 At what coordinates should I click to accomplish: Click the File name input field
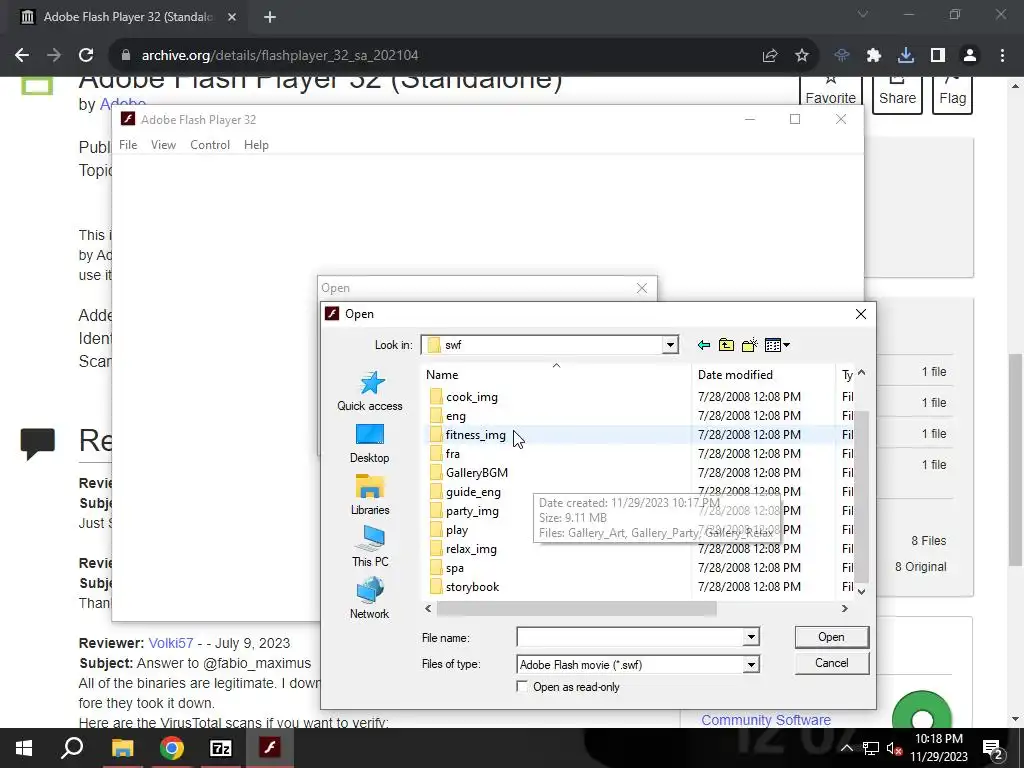(630, 637)
